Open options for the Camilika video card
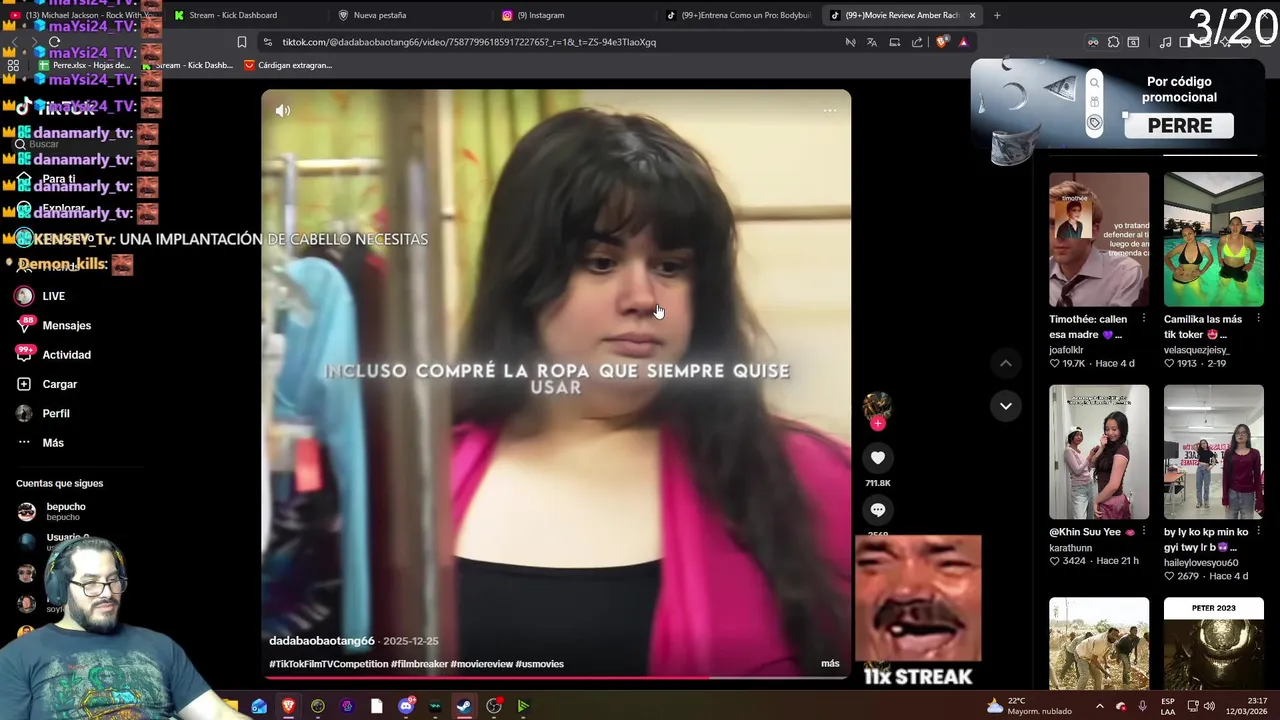This screenshot has height=720, width=1280. [1258, 319]
